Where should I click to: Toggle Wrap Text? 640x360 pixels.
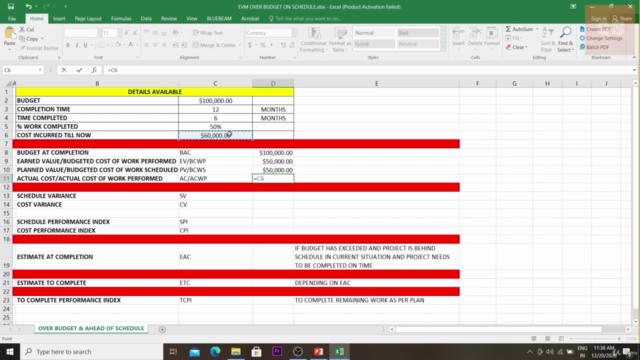pyautogui.click(x=208, y=33)
